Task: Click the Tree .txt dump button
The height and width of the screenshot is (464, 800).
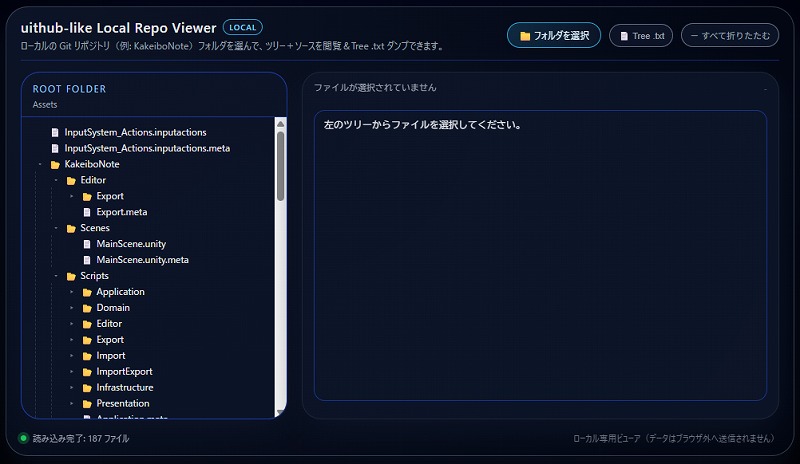Action: (x=641, y=36)
